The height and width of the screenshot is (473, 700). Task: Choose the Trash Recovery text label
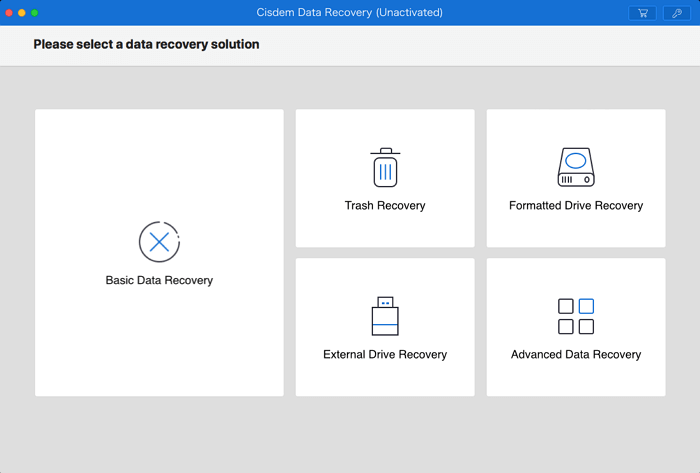(x=385, y=206)
